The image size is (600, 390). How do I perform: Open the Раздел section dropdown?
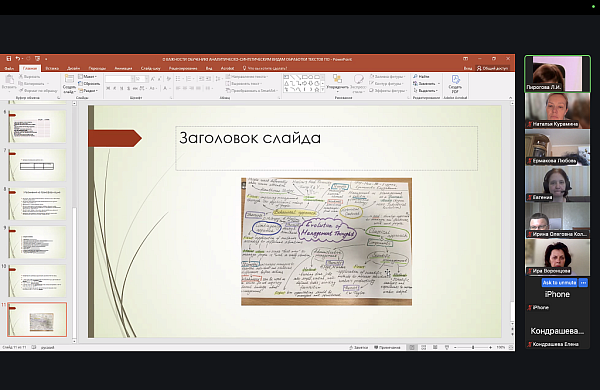[88, 91]
